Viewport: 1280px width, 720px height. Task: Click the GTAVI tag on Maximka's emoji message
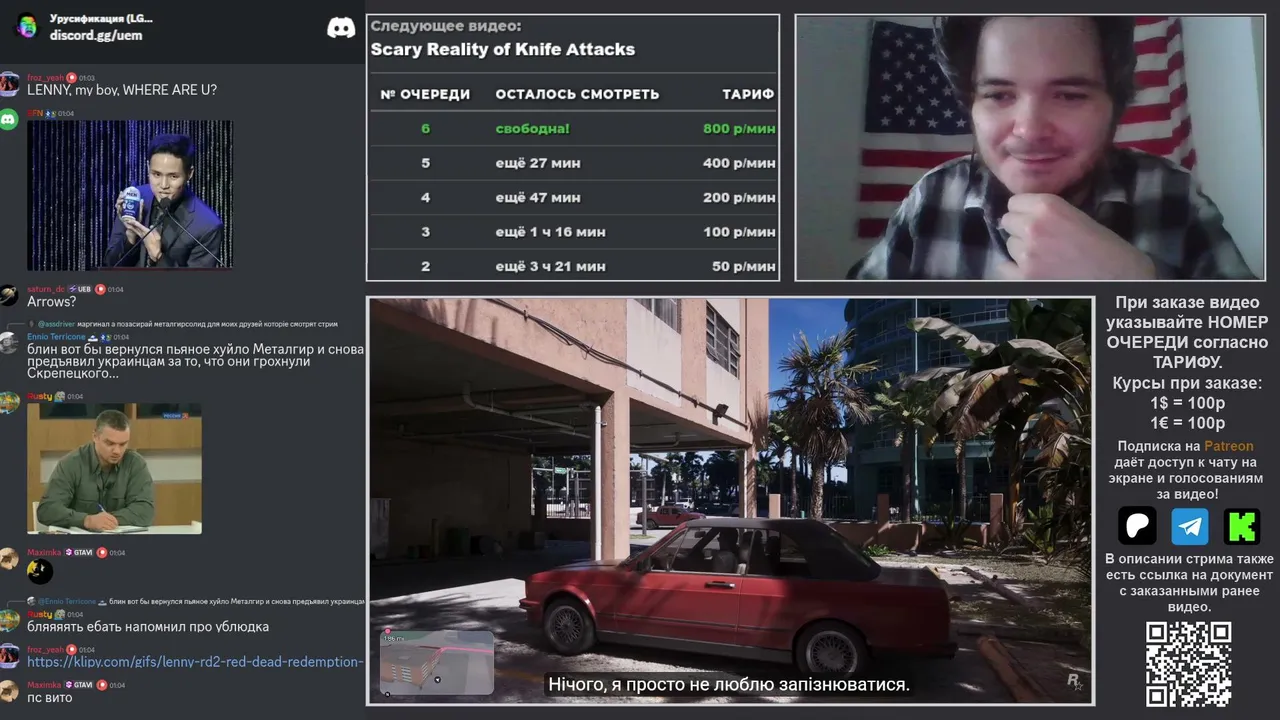(80, 552)
